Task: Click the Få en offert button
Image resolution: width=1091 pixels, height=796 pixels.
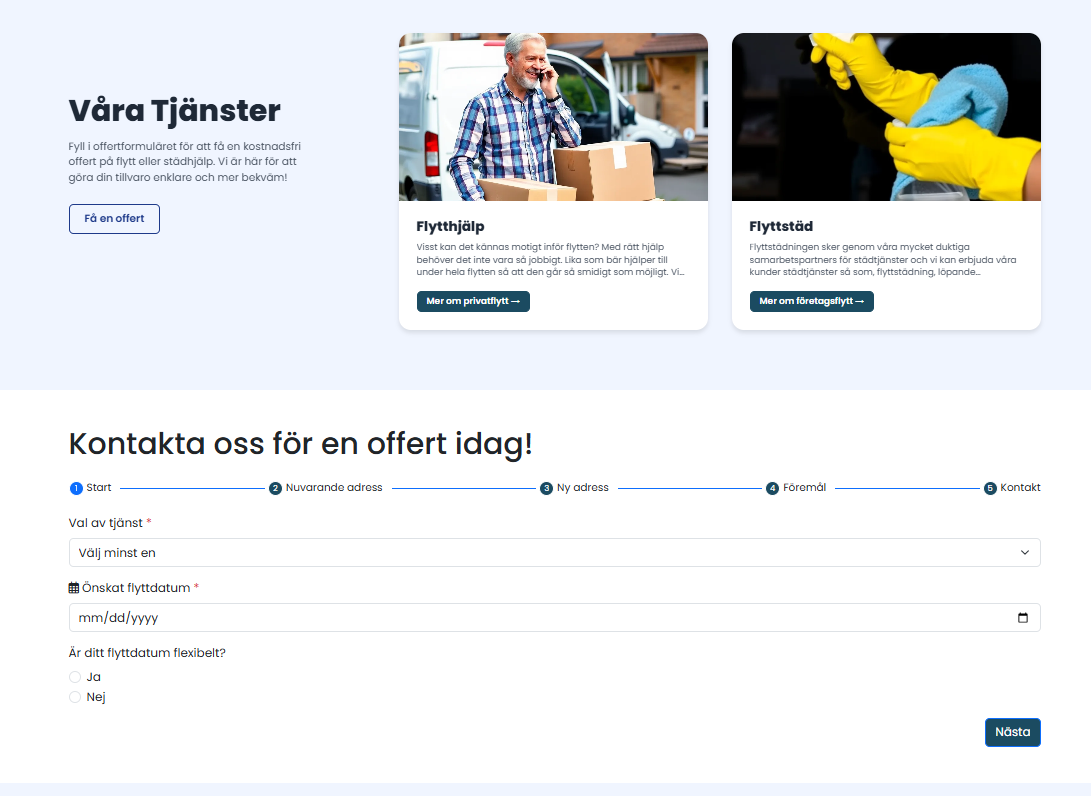Action: (114, 219)
